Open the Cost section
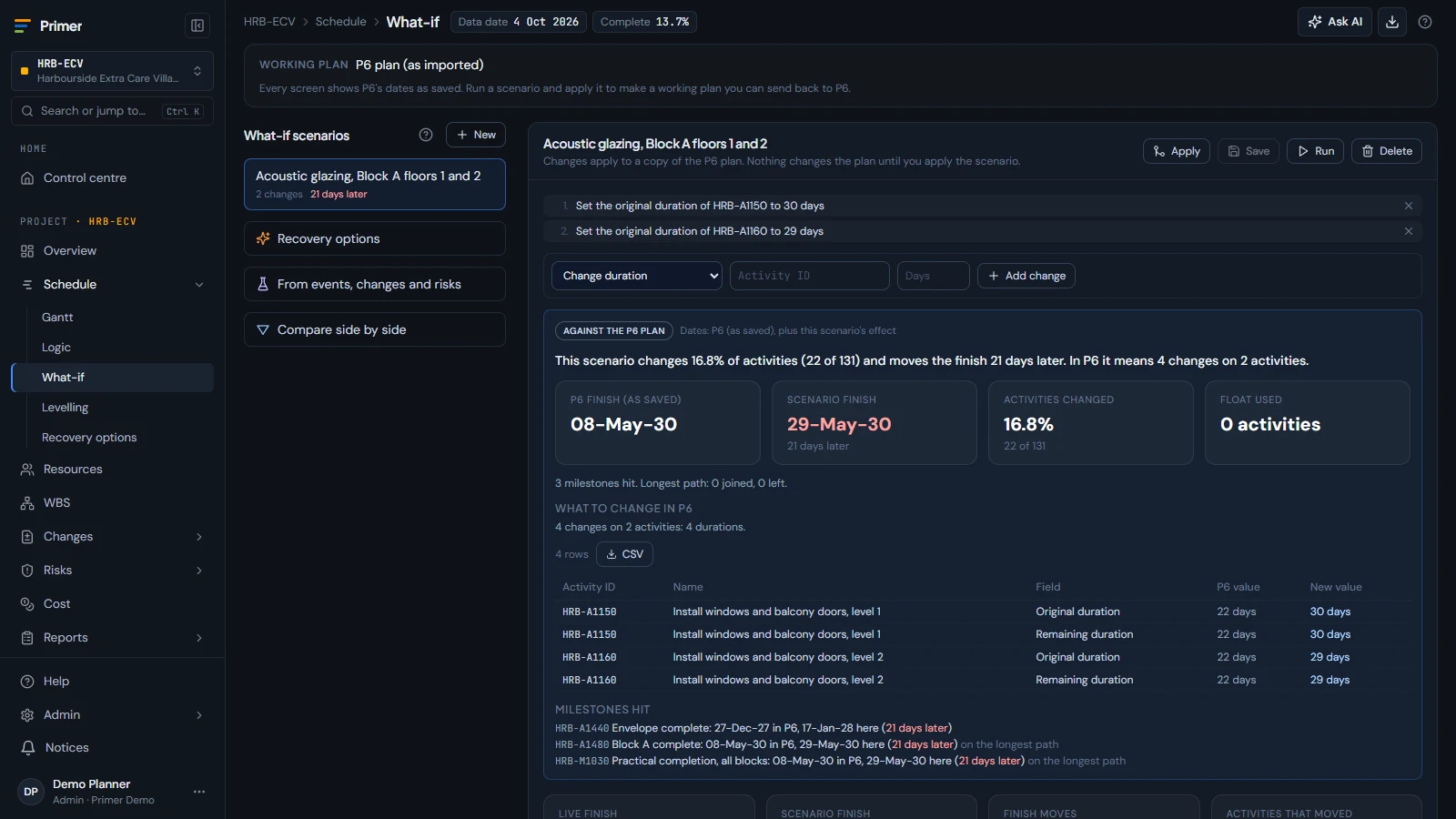 pos(112,604)
